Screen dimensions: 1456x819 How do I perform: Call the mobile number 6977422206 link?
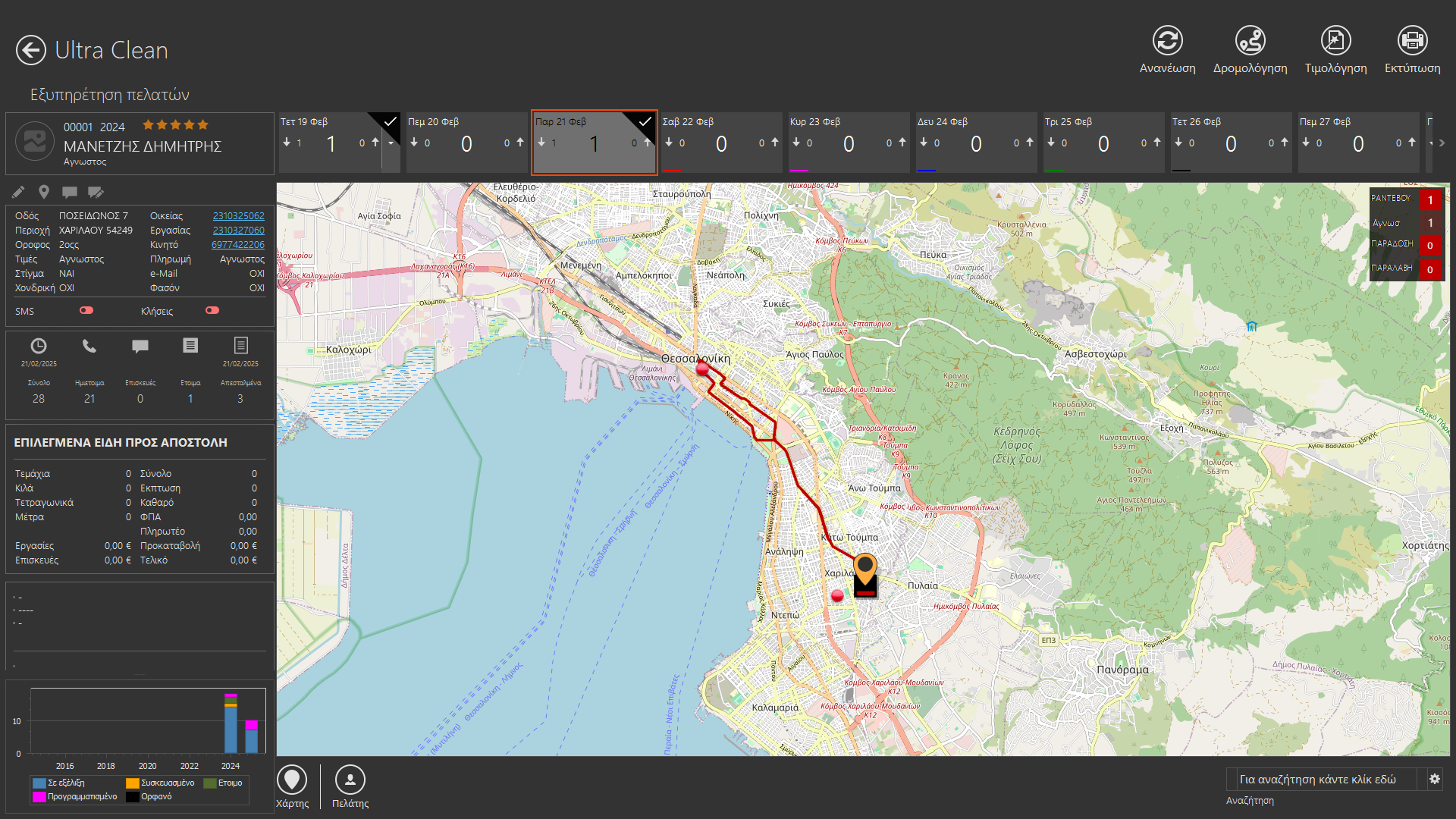pyautogui.click(x=237, y=245)
